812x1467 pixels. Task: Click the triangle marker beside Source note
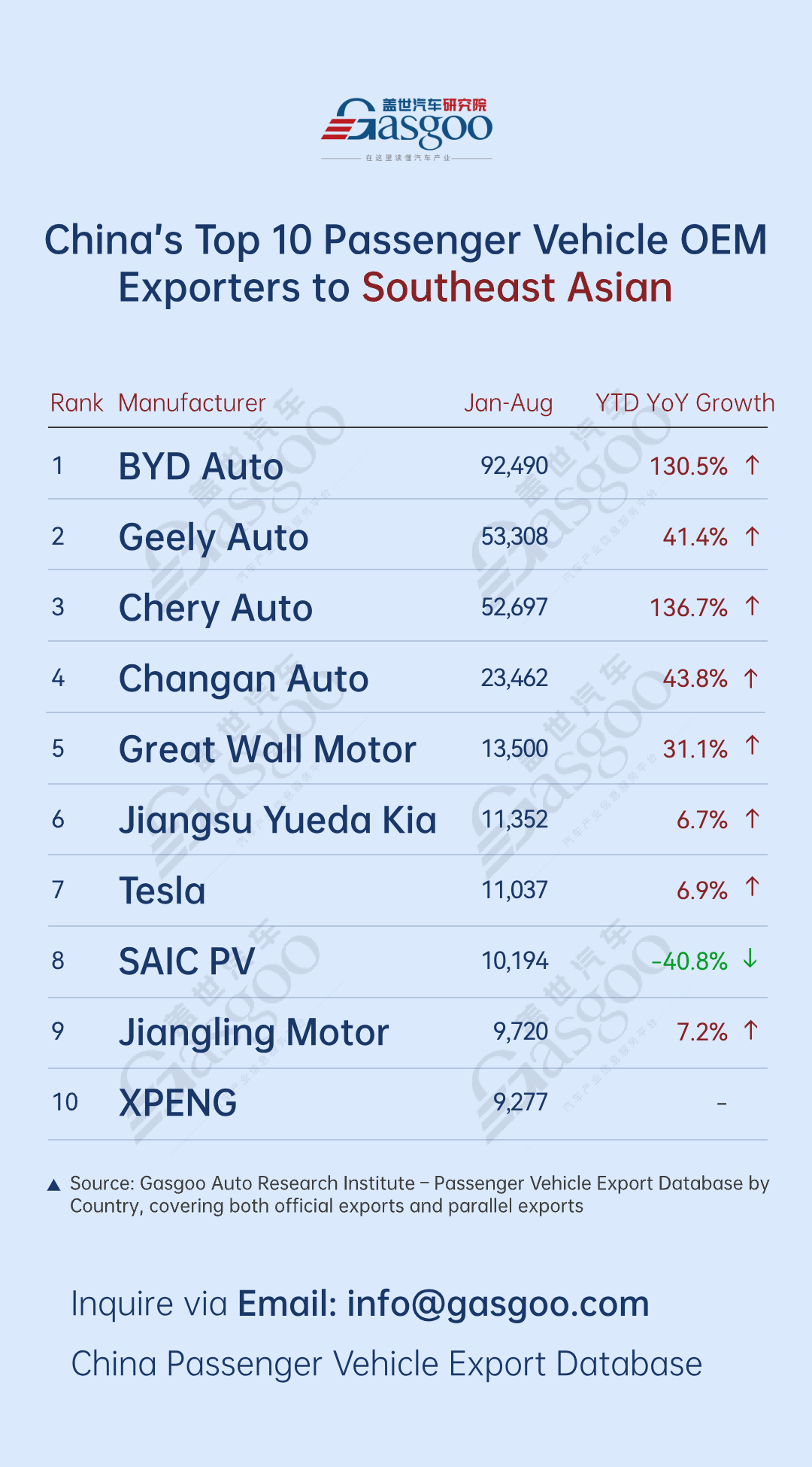[54, 1186]
